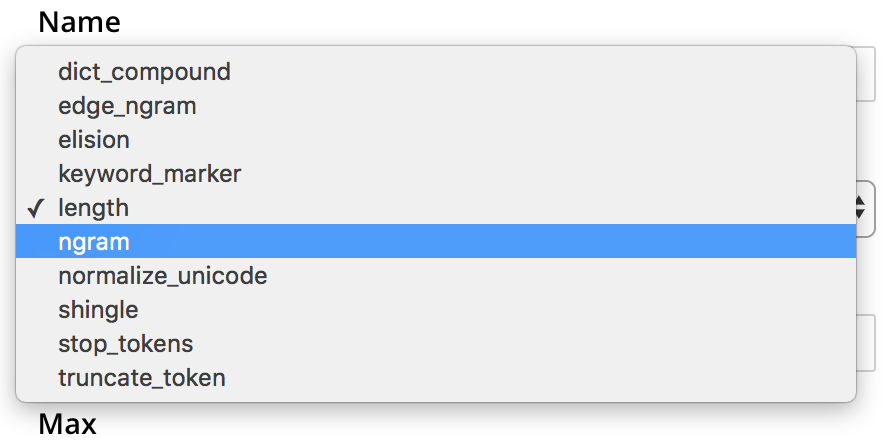Pick the elision filter option
Image resolution: width=896 pixels, height=444 pixels.
[94, 140]
